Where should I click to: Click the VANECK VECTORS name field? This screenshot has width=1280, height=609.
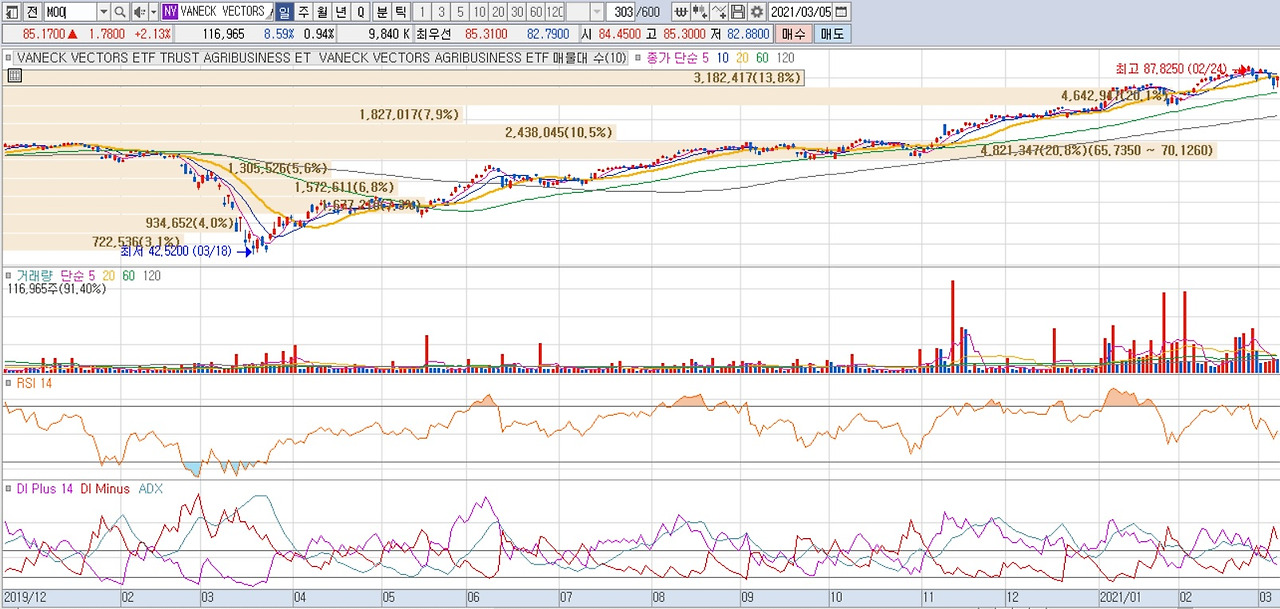(x=227, y=12)
